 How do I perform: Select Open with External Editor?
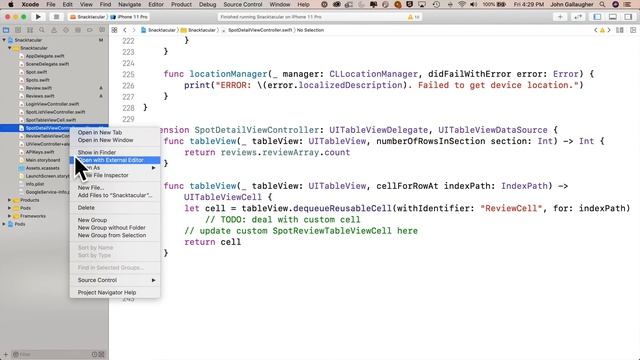pos(115,160)
